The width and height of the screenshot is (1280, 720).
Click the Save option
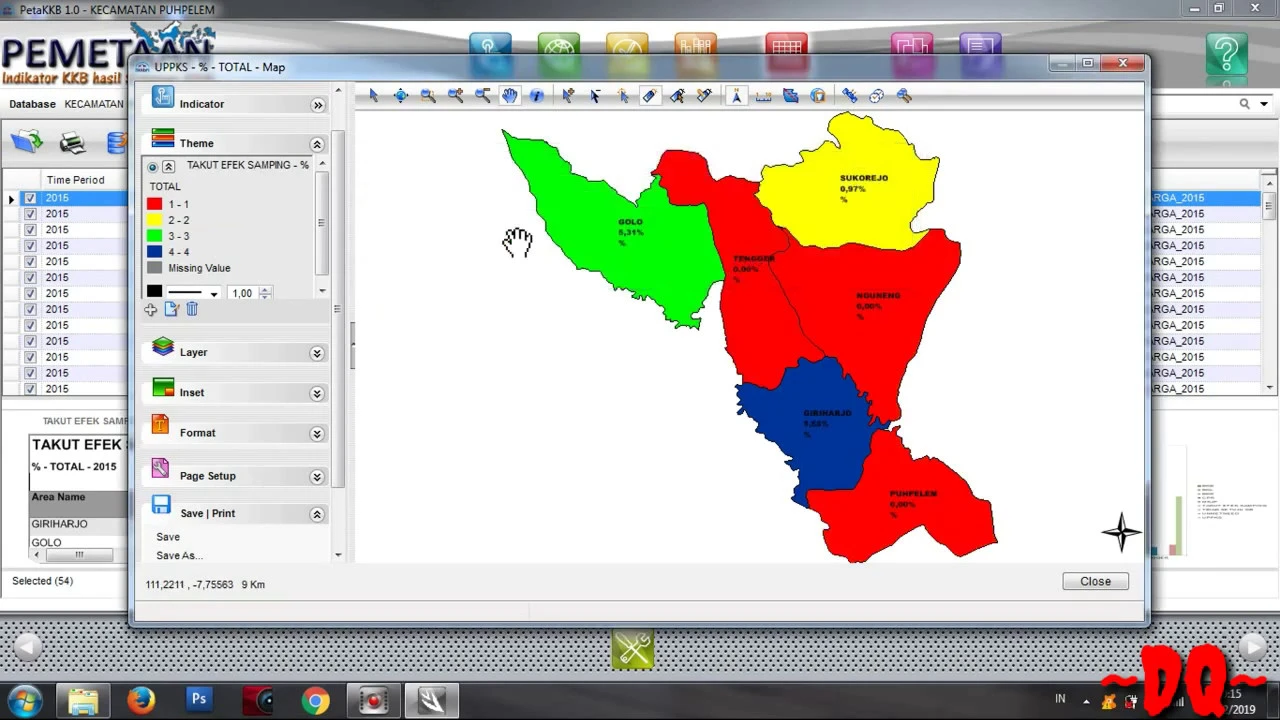click(168, 537)
